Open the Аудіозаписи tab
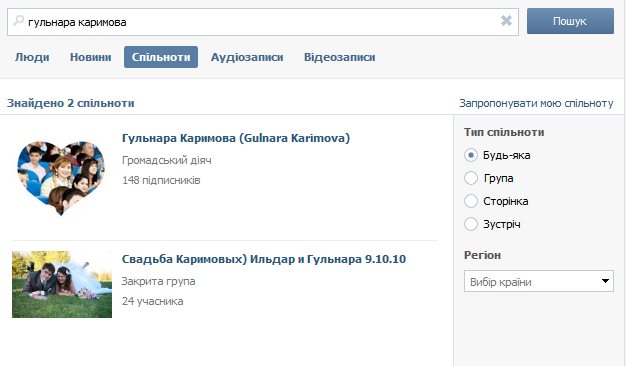 (x=247, y=57)
